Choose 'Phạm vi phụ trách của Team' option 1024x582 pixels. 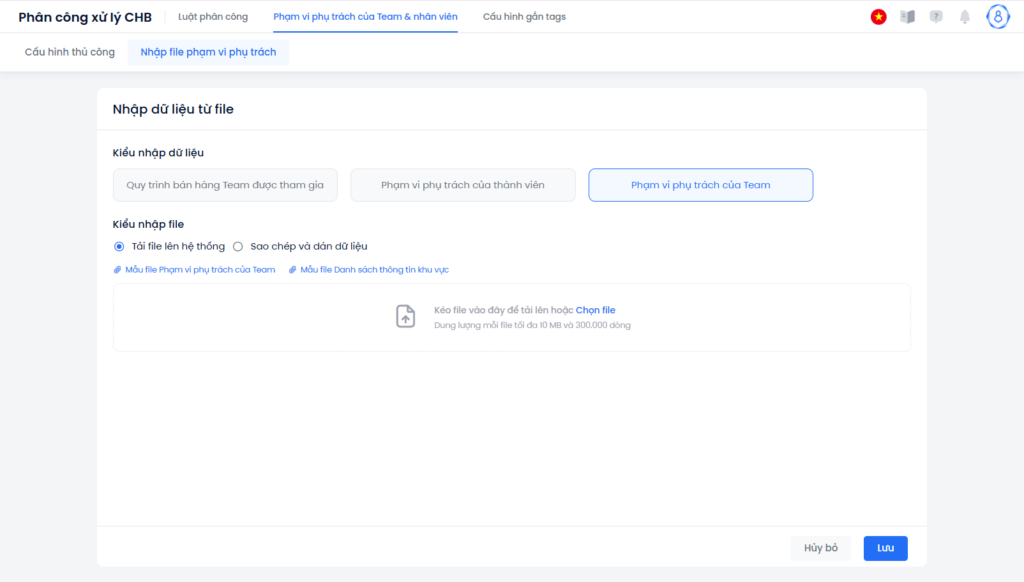[x=701, y=185]
